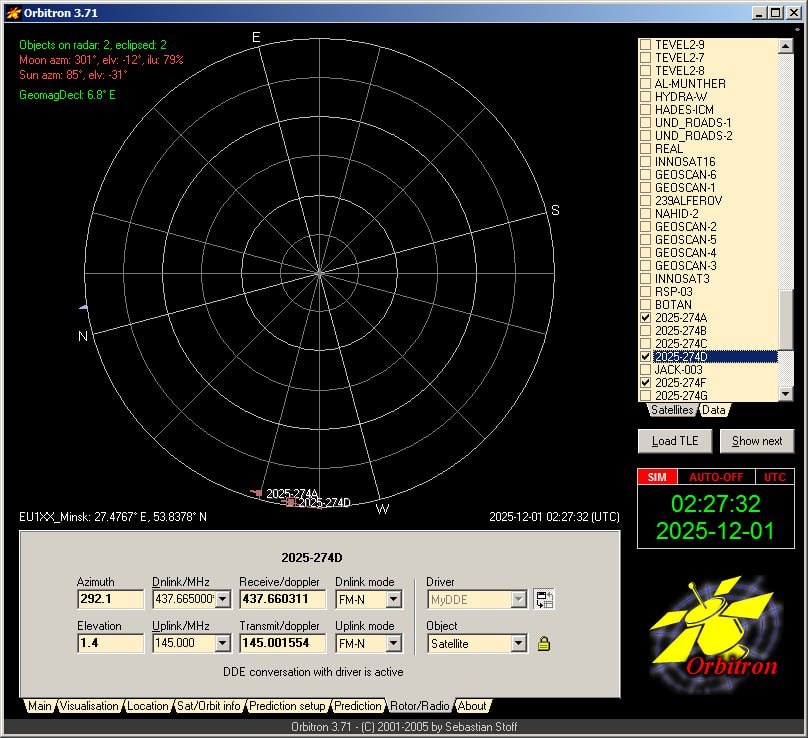Switch to the Data tab
The image size is (808, 738).
click(x=714, y=410)
